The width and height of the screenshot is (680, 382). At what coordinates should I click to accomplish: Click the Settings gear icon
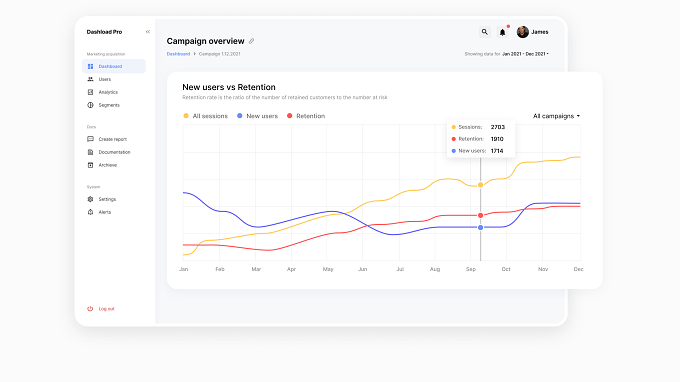[x=90, y=199]
